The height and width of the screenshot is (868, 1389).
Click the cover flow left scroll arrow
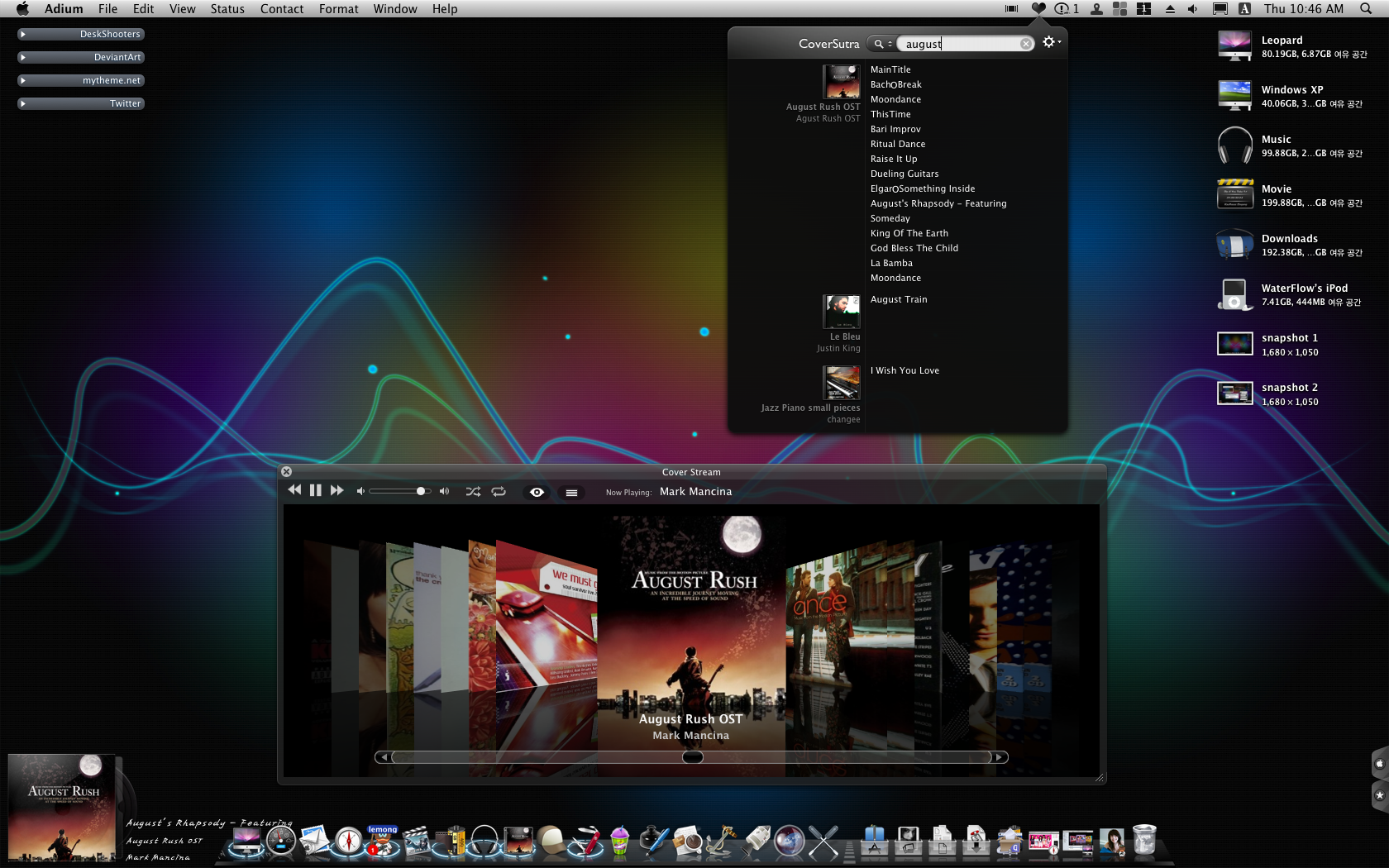(383, 757)
